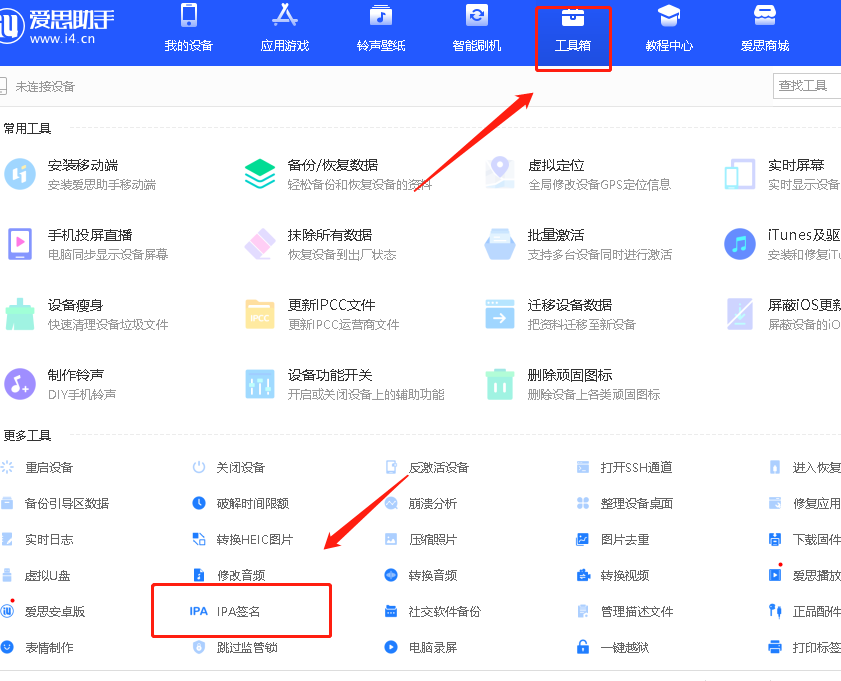
Task: Open 社交软件备份 tool
Action: click(433, 611)
